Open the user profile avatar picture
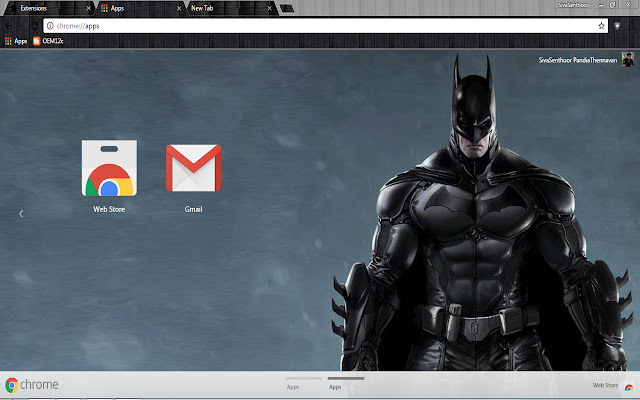 point(628,60)
